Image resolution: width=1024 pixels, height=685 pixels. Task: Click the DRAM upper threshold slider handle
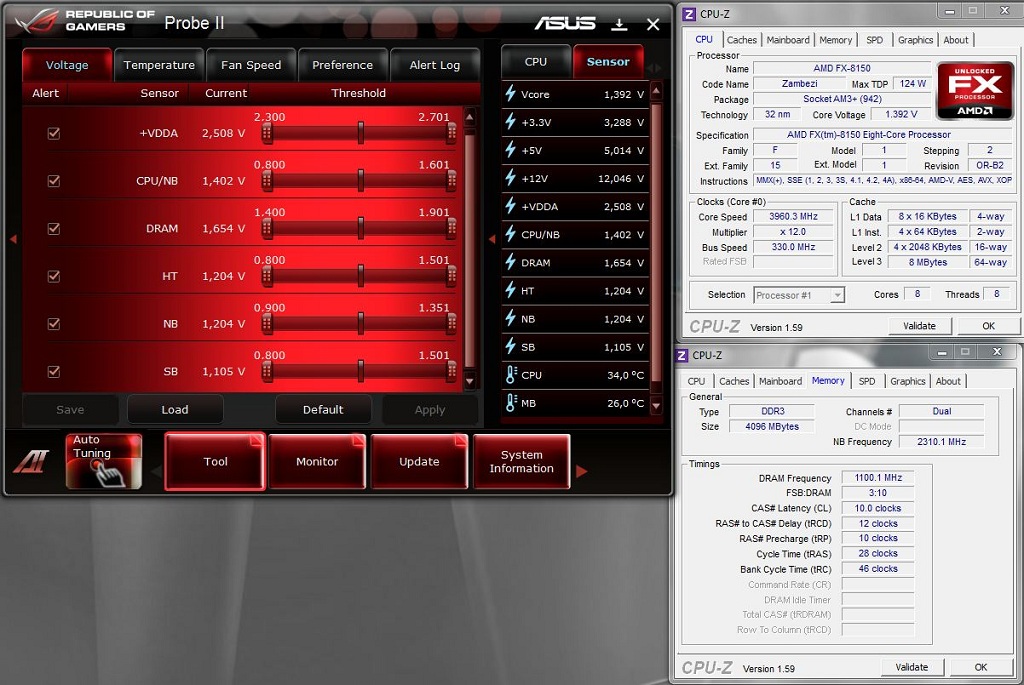pyautogui.click(x=451, y=229)
